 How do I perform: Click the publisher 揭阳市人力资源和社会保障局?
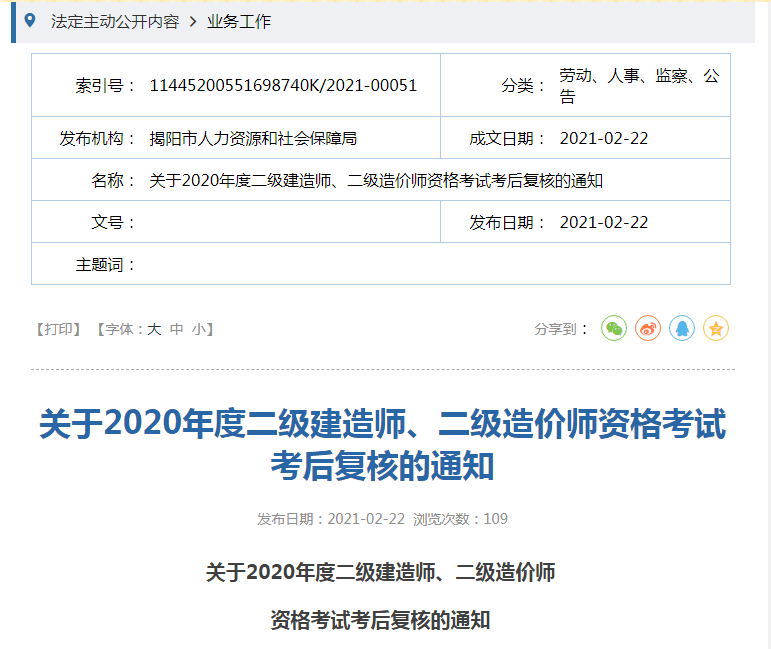[252, 139]
